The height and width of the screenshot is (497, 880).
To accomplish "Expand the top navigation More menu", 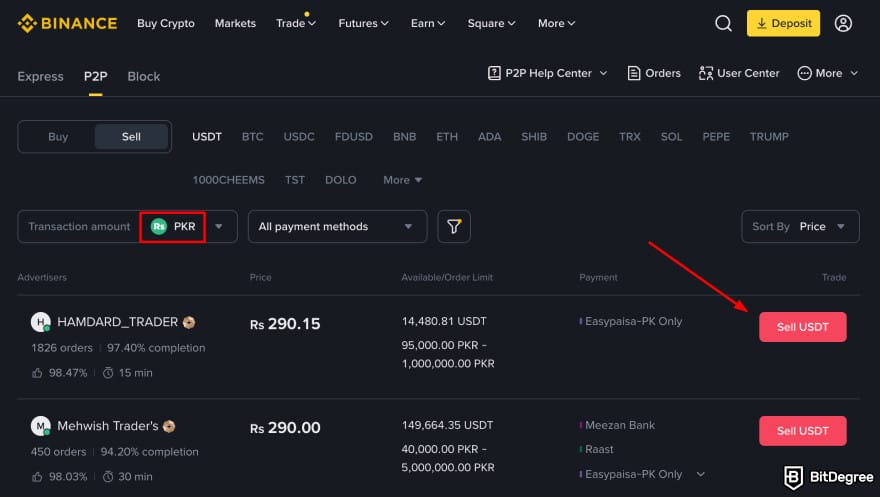I will 556,24.
